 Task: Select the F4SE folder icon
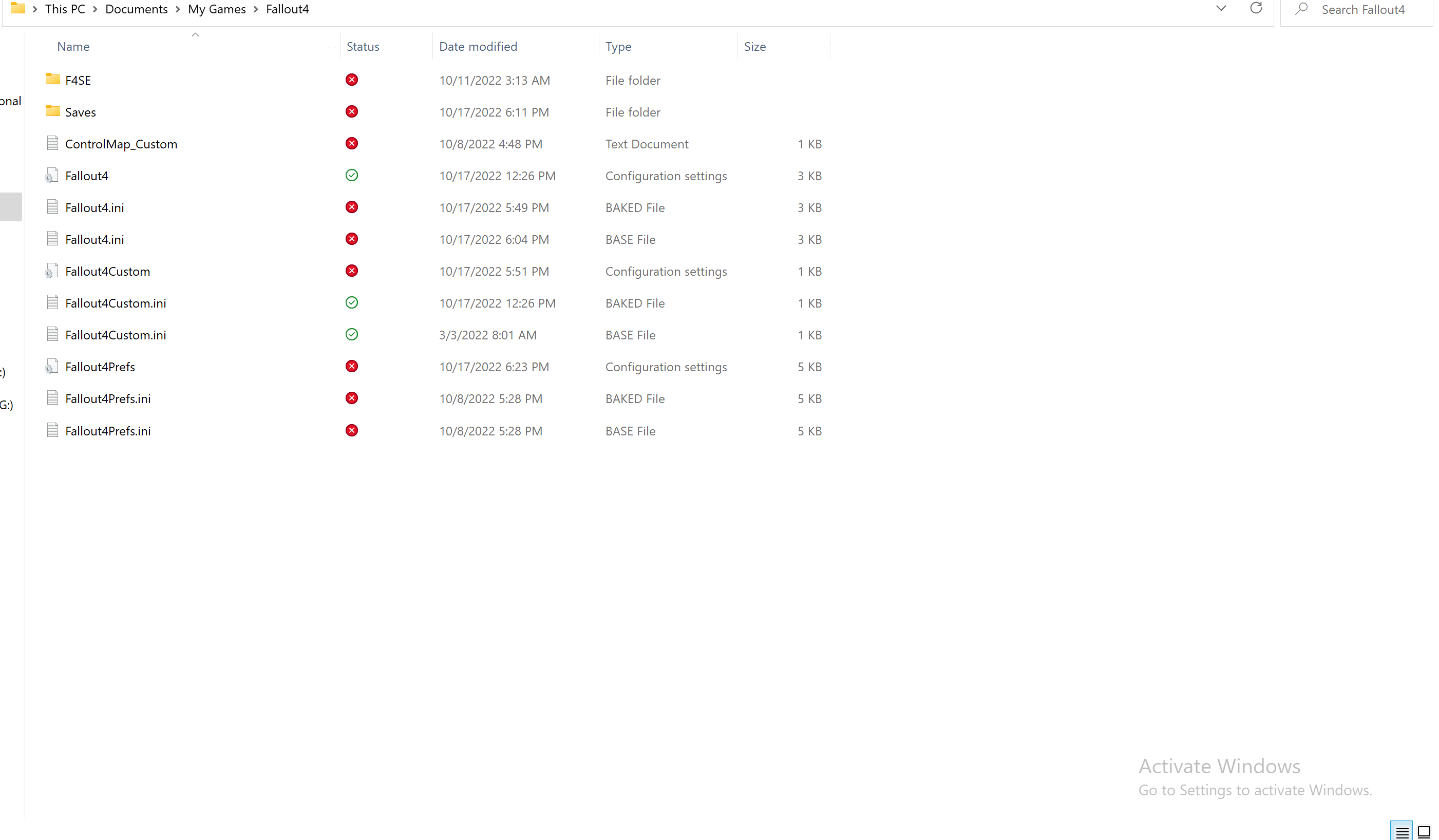(x=52, y=80)
